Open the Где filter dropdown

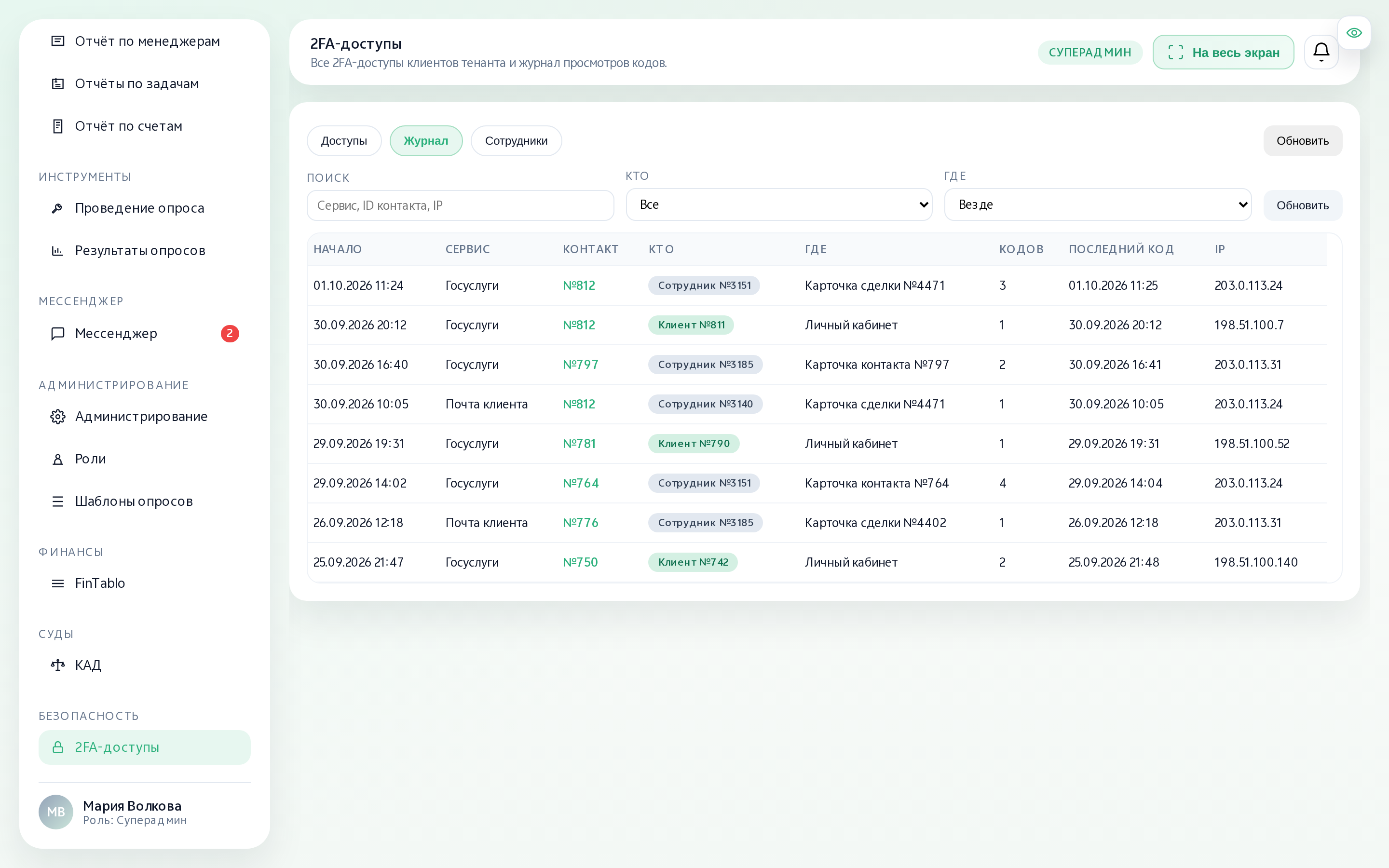coord(1097,204)
